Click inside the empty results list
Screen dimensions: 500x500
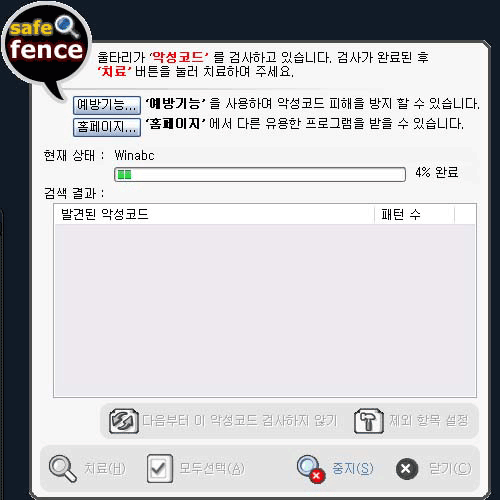pyautogui.click(x=265, y=310)
